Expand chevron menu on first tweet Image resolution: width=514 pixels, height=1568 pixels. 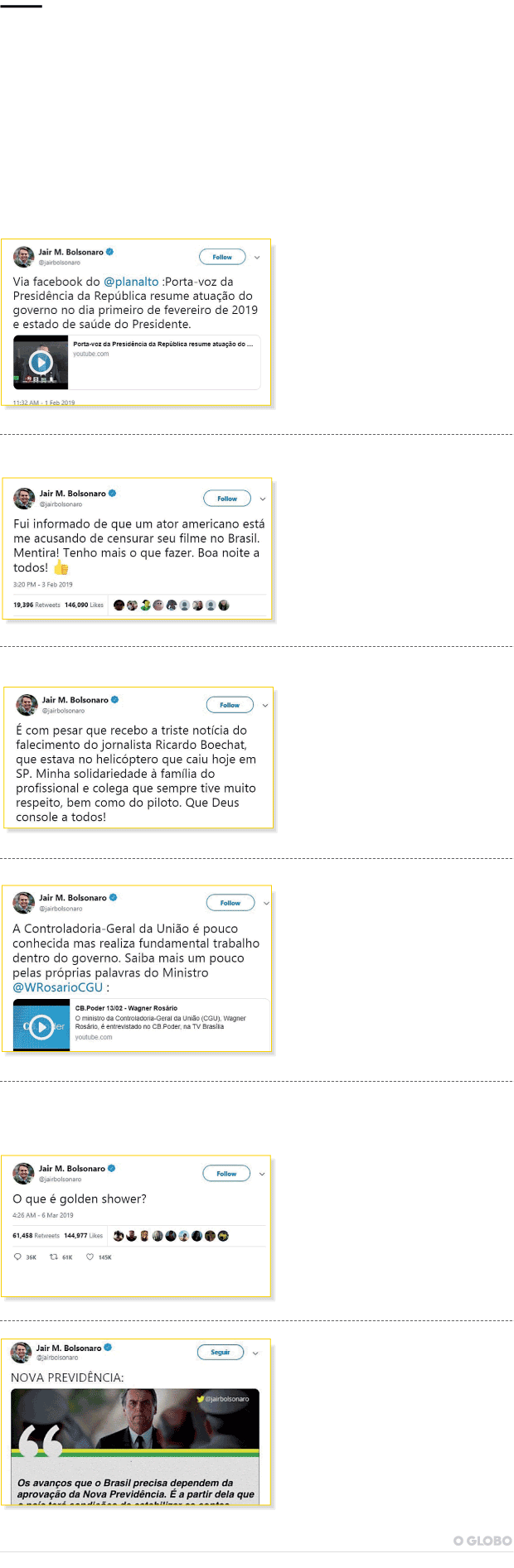click(x=257, y=258)
